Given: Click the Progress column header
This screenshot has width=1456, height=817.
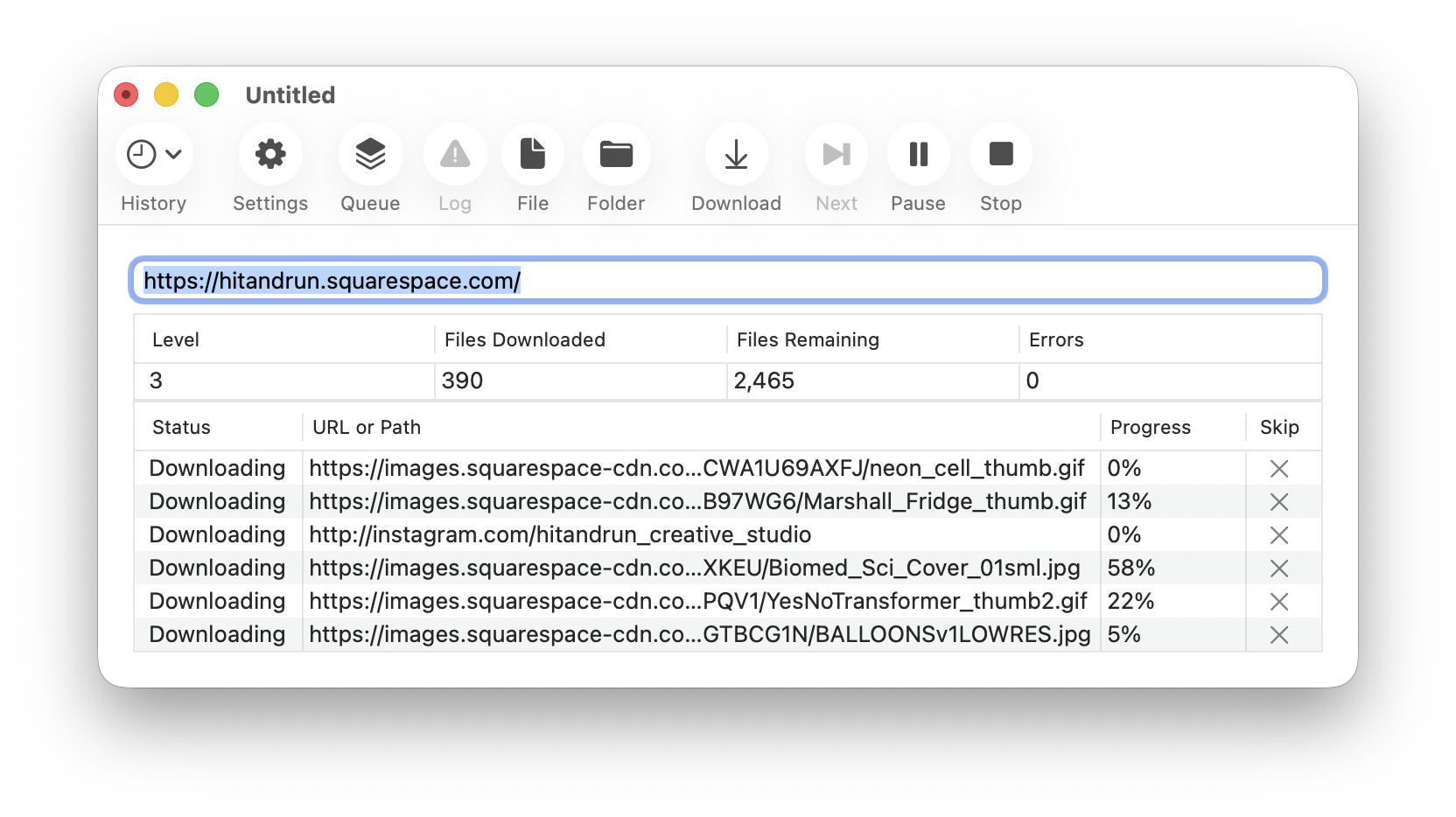Looking at the screenshot, I should 1150,428.
